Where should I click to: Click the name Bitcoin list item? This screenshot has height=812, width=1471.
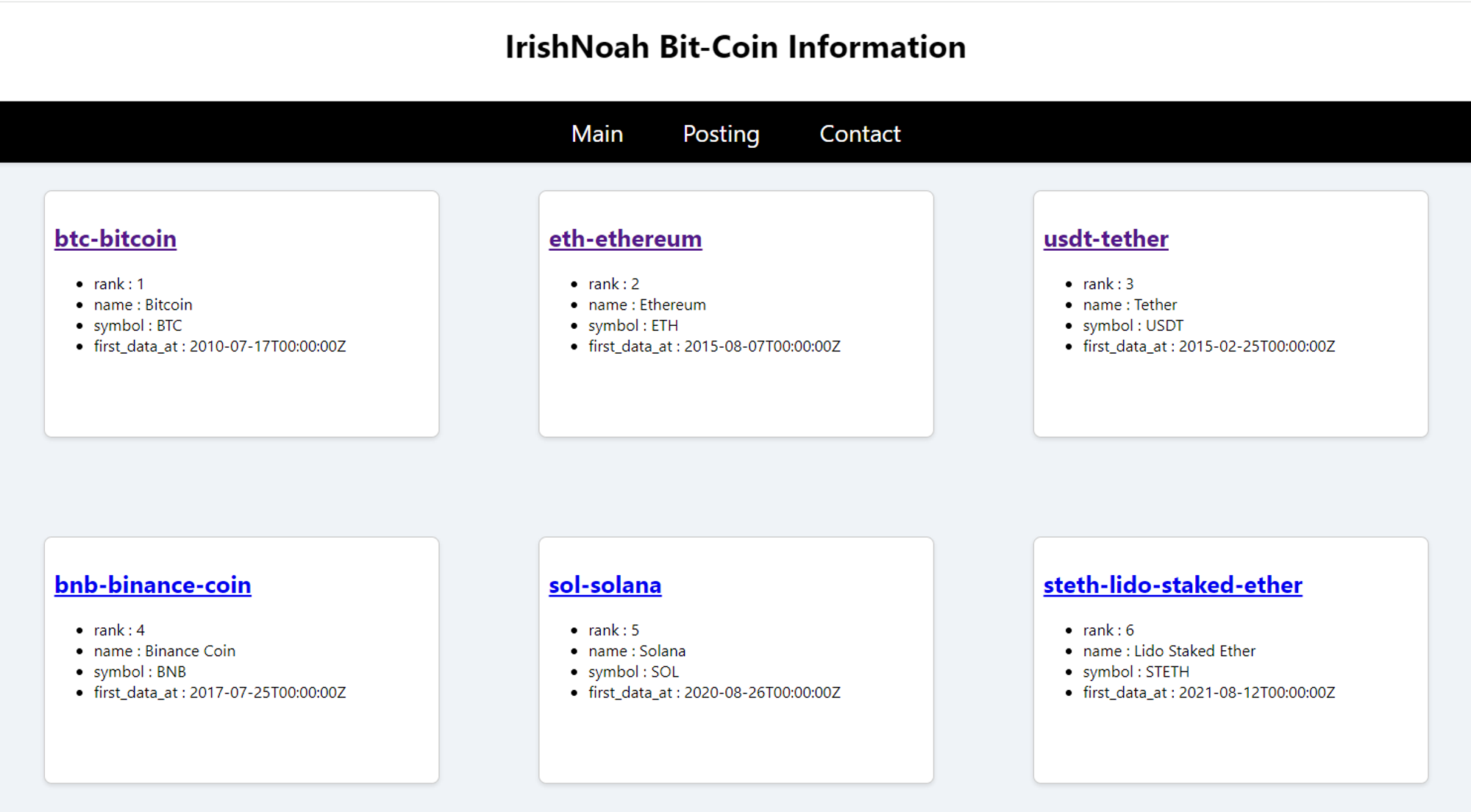coord(143,304)
